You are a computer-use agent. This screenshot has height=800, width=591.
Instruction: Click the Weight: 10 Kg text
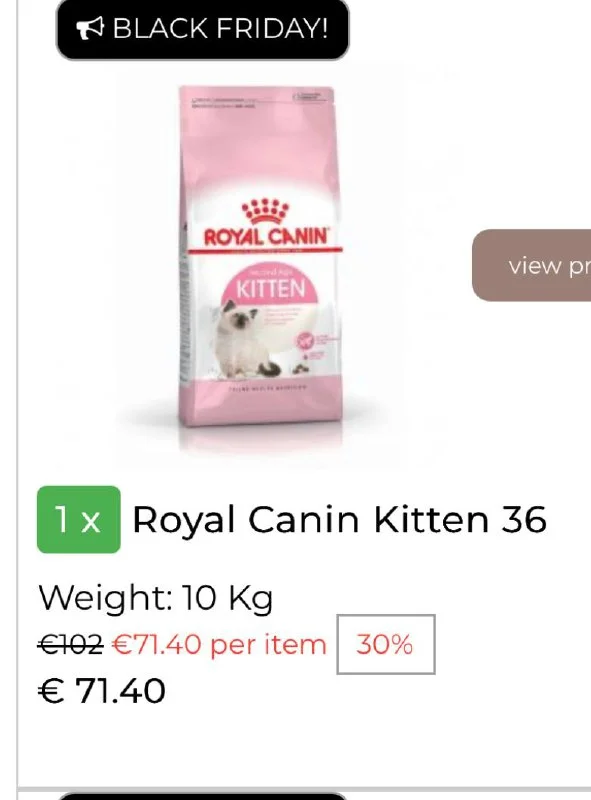tap(156, 597)
